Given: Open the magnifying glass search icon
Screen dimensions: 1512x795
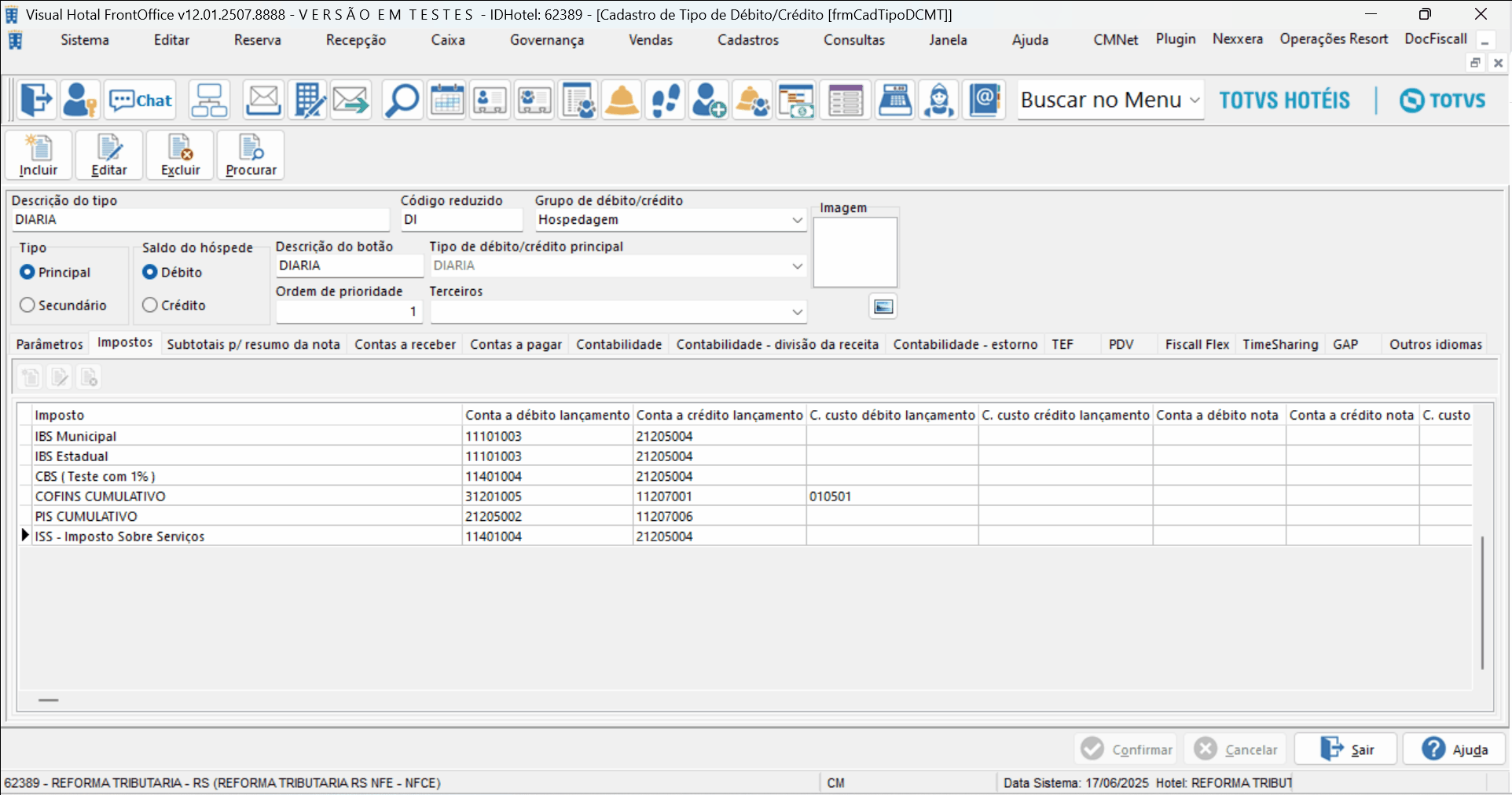Looking at the screenshot, I should click(402, 101).
